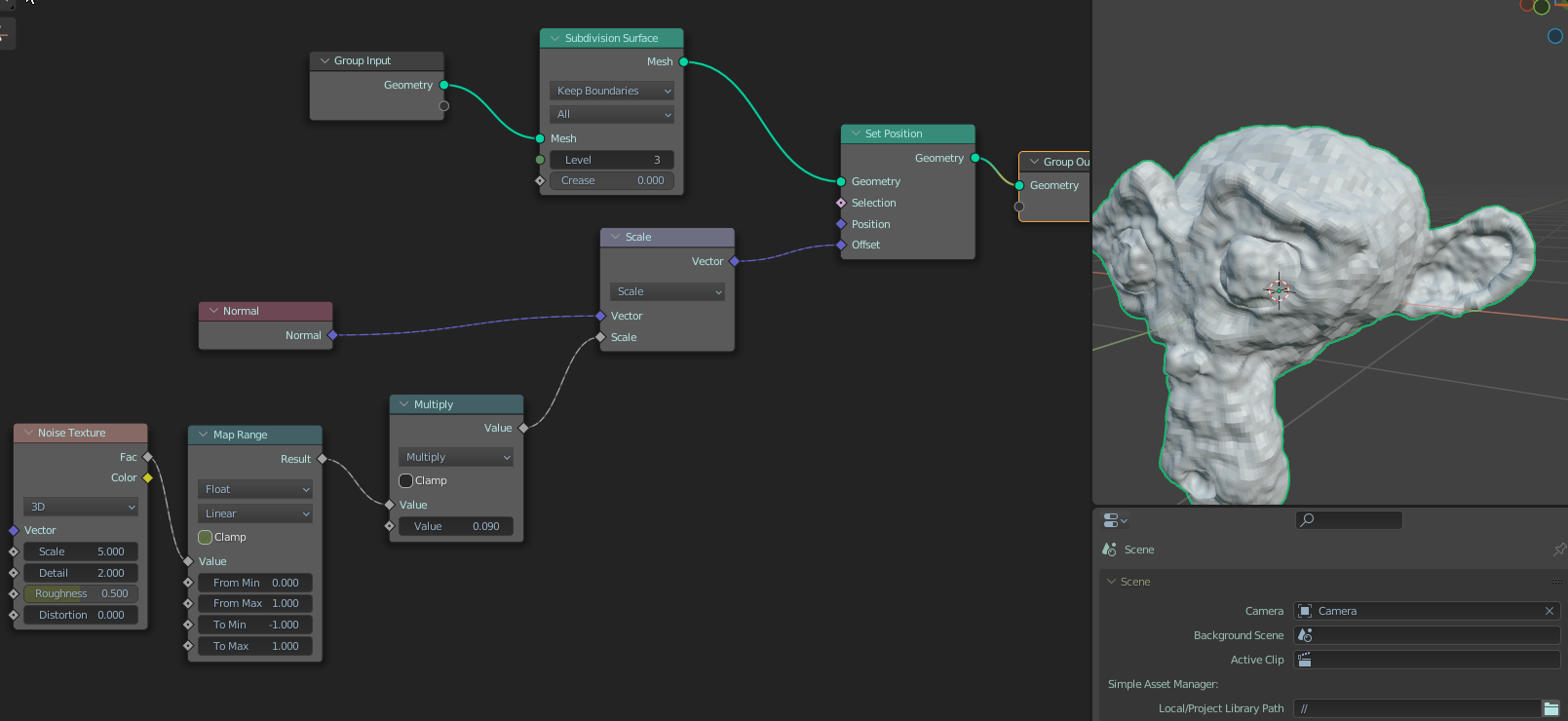
Task: Click the folder icon beside Library Path
Action: click(1550, 708)
